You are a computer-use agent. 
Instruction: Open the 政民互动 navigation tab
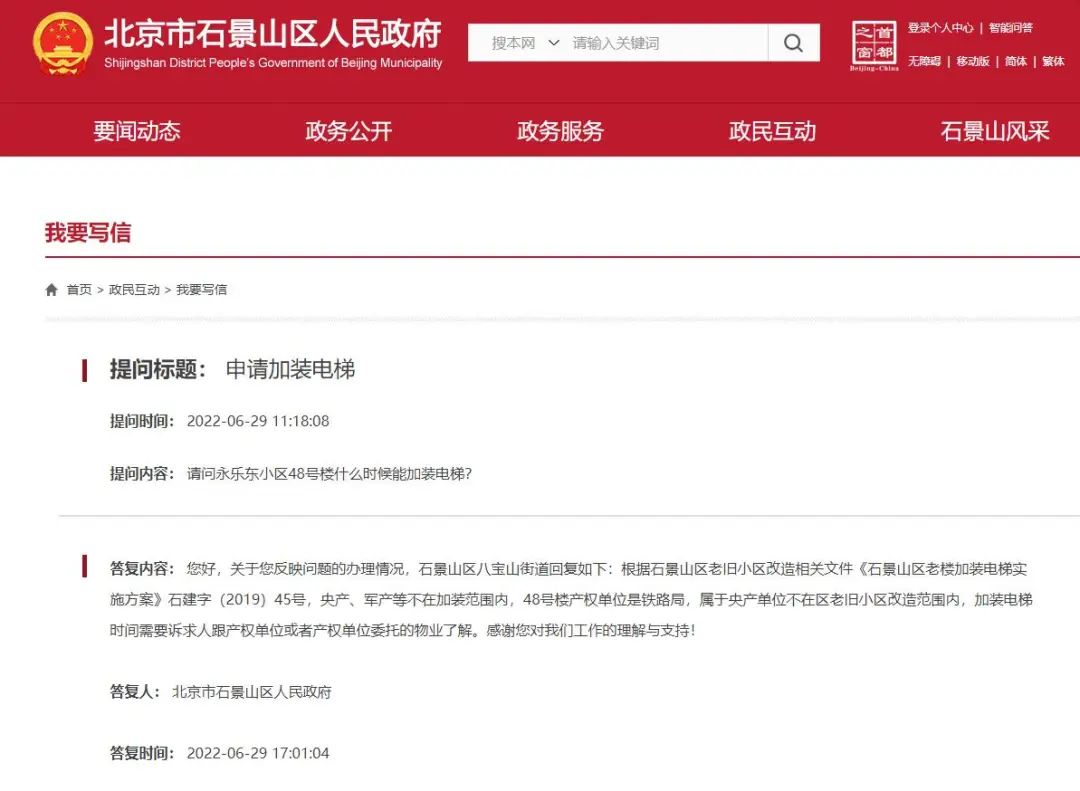772,131
